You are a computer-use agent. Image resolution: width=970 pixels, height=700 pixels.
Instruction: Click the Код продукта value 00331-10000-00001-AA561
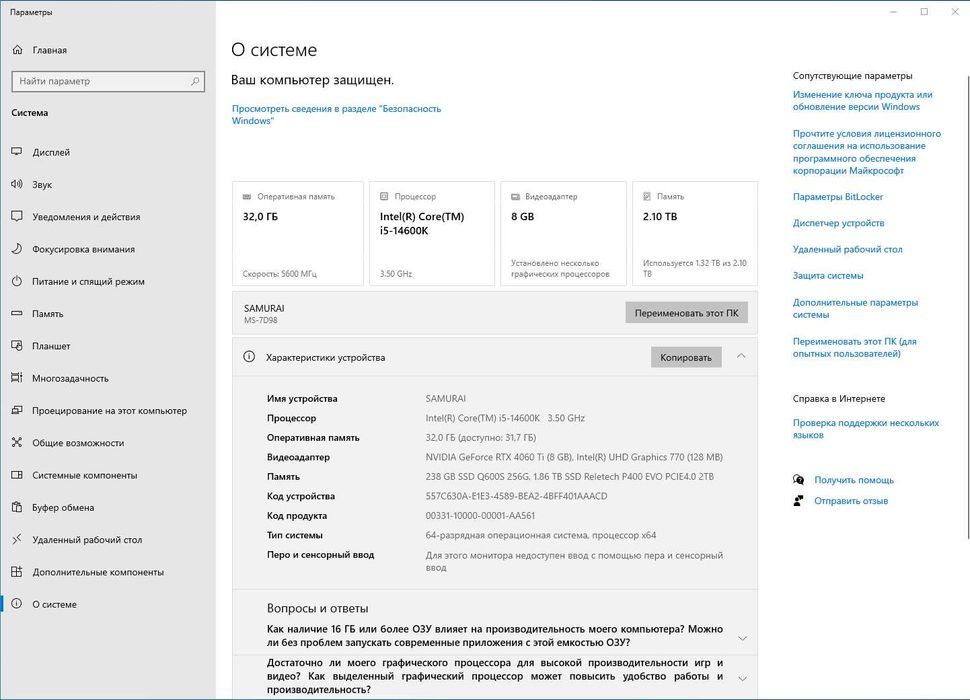480,516
